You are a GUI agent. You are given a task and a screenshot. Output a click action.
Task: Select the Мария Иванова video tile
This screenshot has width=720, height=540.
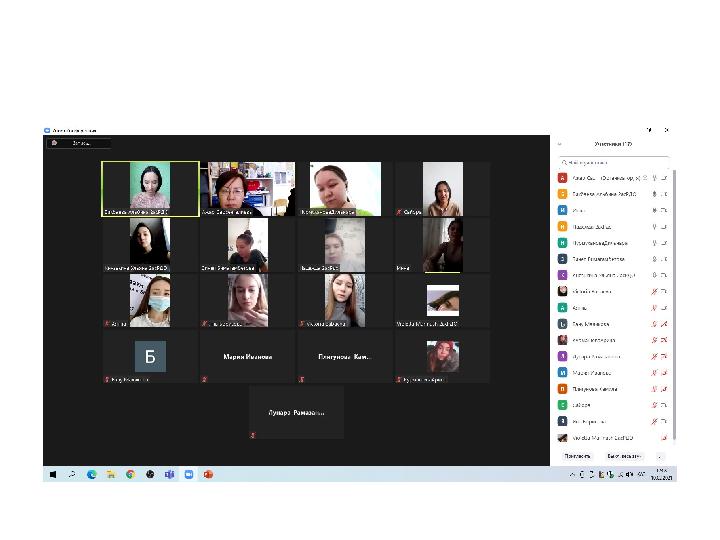point(248,357)
